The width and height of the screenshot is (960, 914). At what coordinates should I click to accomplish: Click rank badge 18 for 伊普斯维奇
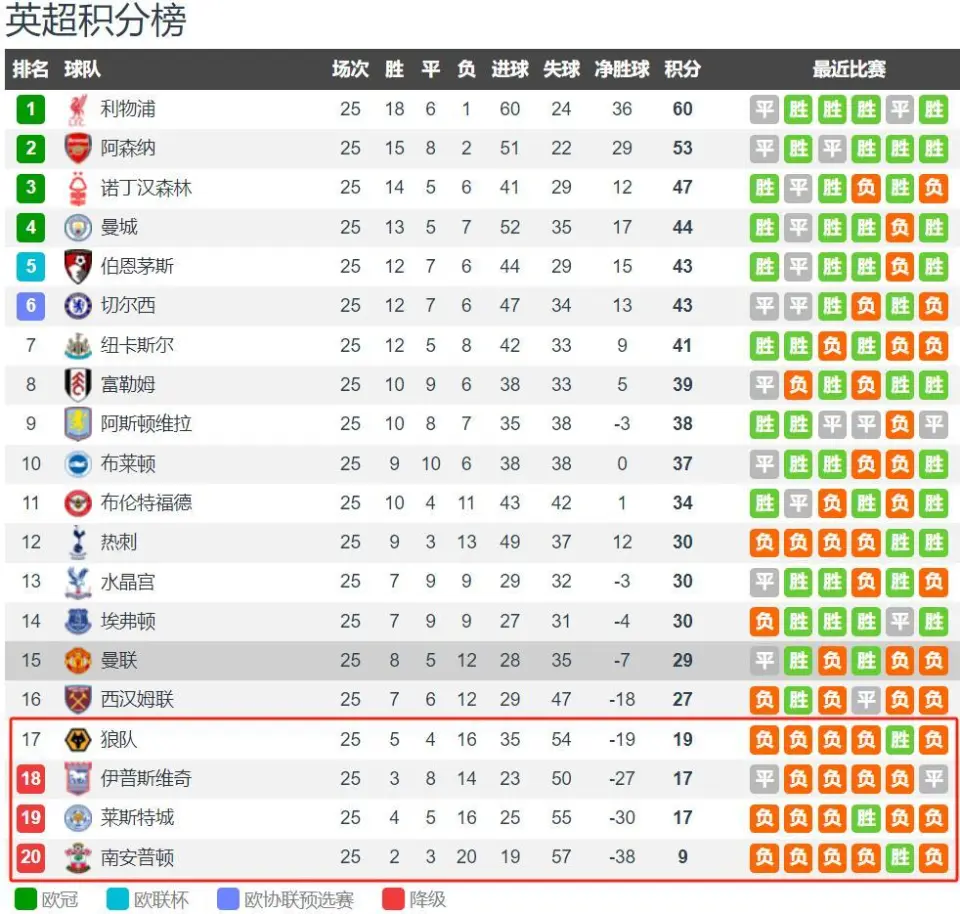click(31, 779)
